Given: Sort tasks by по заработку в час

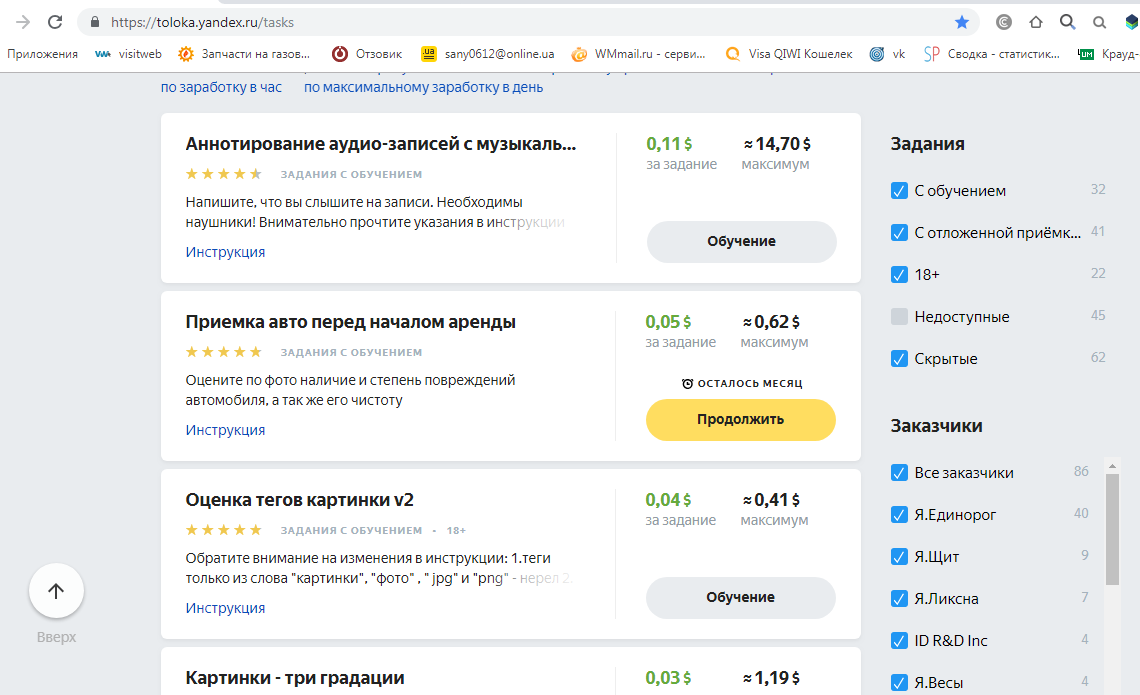Looking at the screenshot, I should 221,88.
